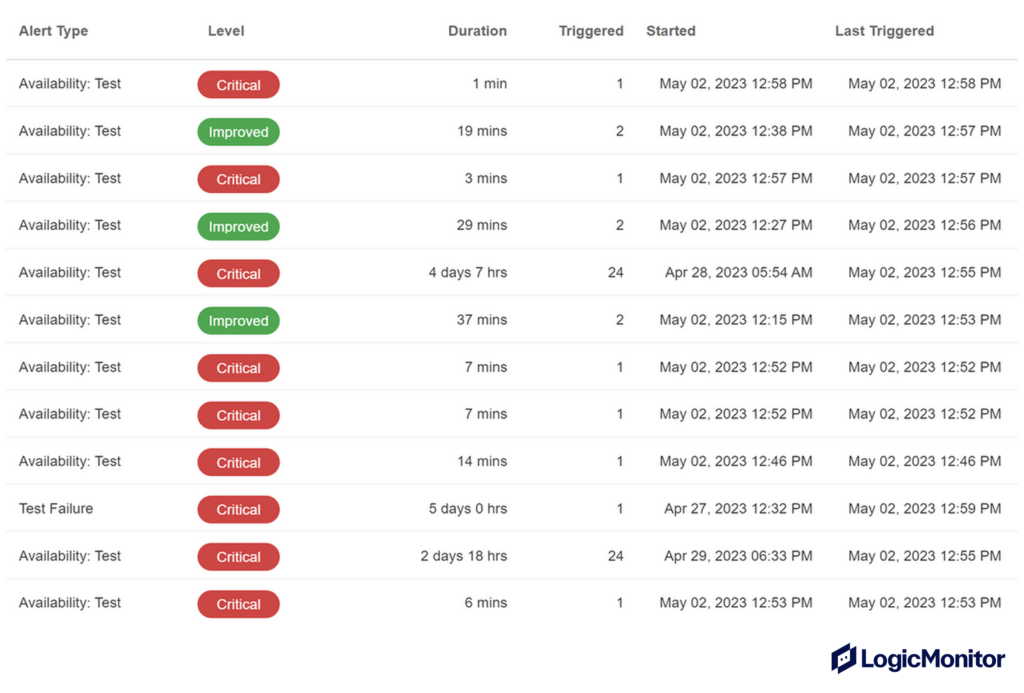Select the Critical badge in the 1 min row
This screenshot has width=1024, height=693.
click(x=238, y=85)
